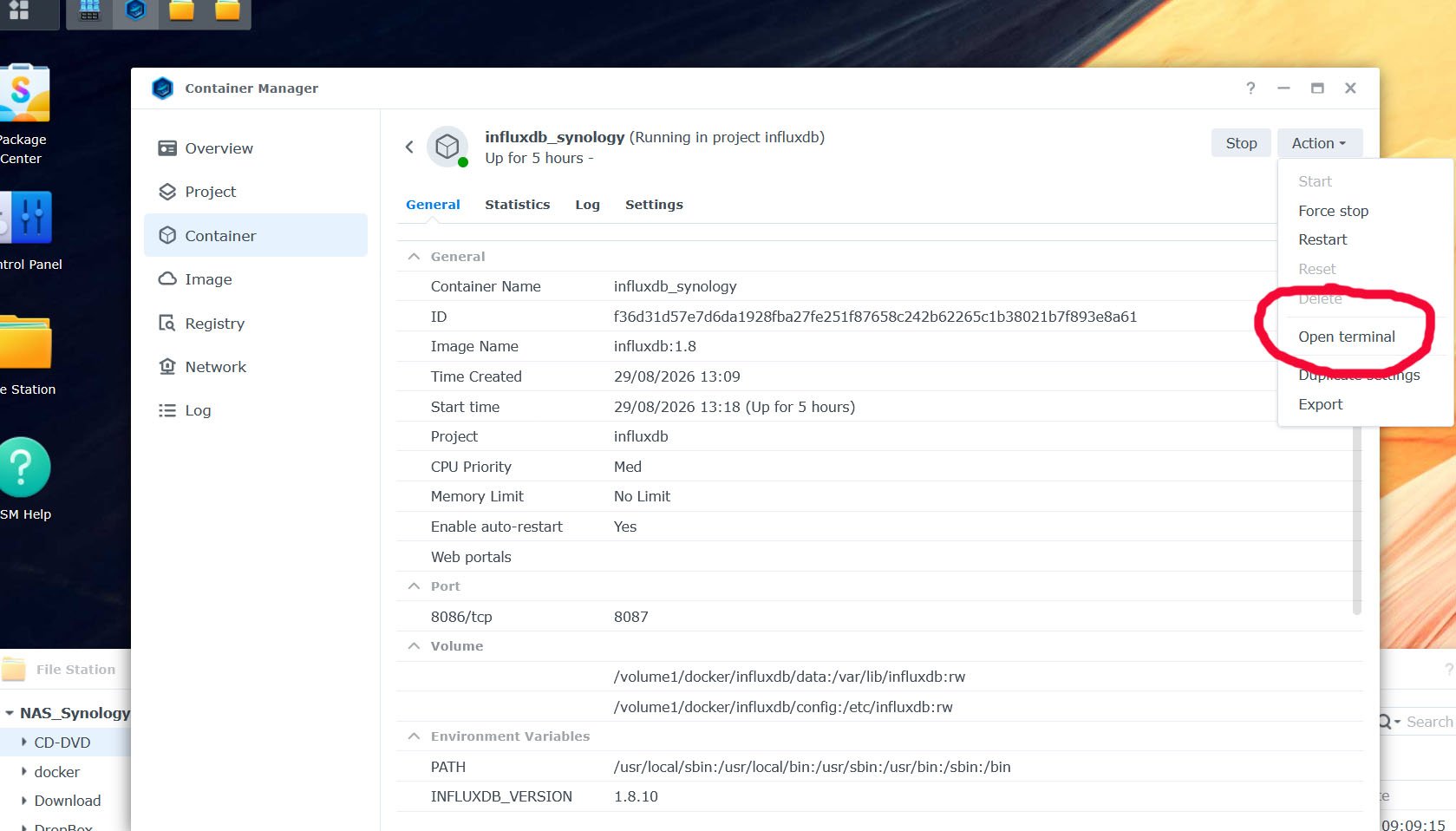Switch to the Statistics tab
This screenshot has width=1456, height=831.
pos(518,205)
